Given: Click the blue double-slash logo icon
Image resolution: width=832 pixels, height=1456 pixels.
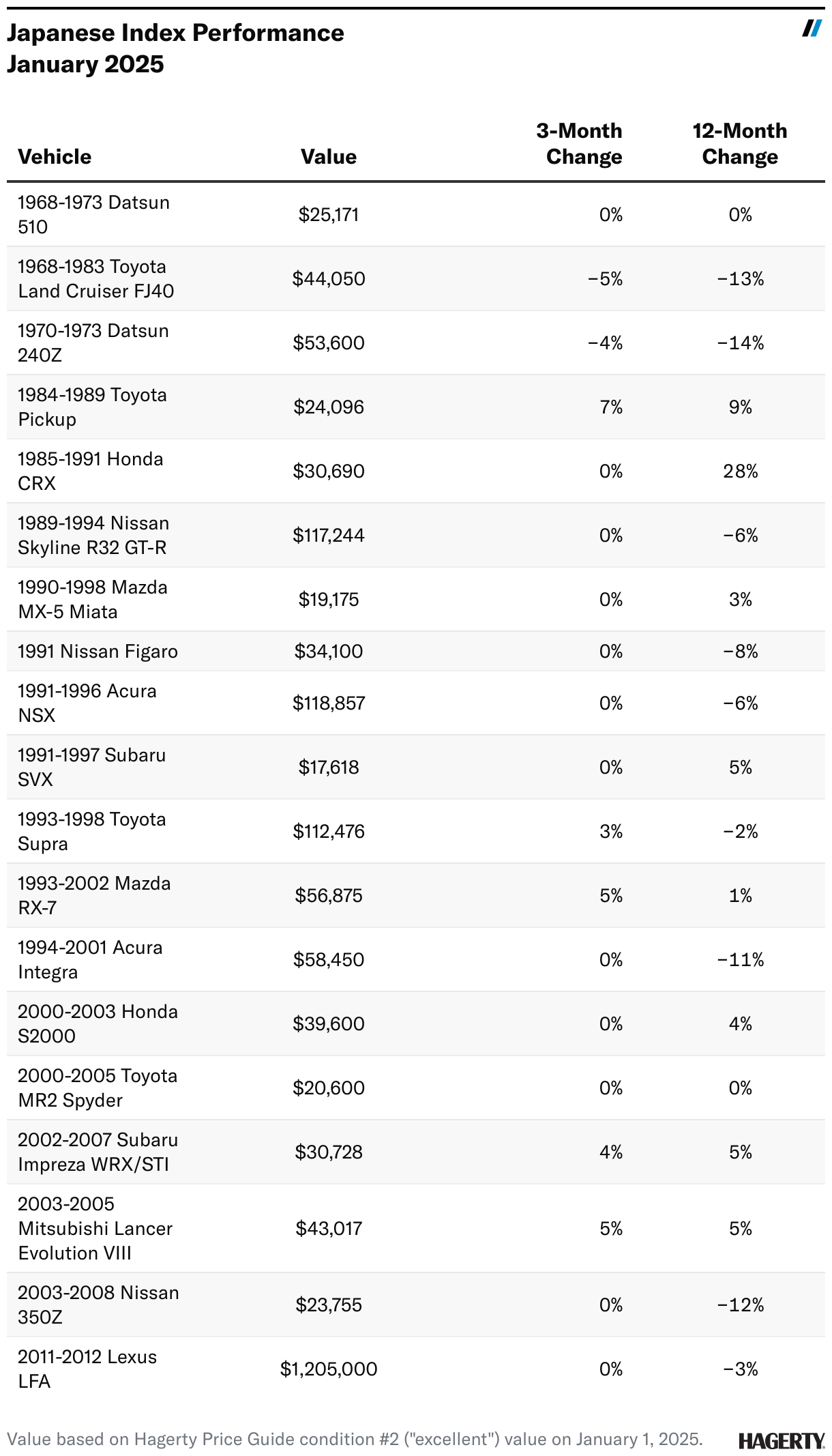Looking at the screenshot, I should [812, 28].
